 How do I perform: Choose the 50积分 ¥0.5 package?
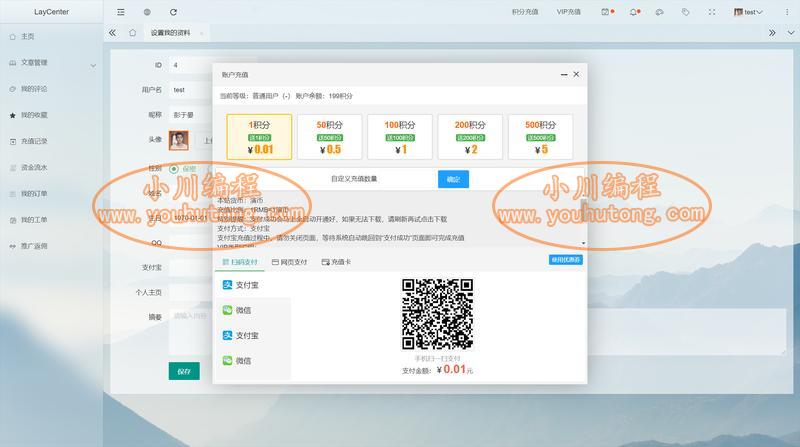click(330, 137)
